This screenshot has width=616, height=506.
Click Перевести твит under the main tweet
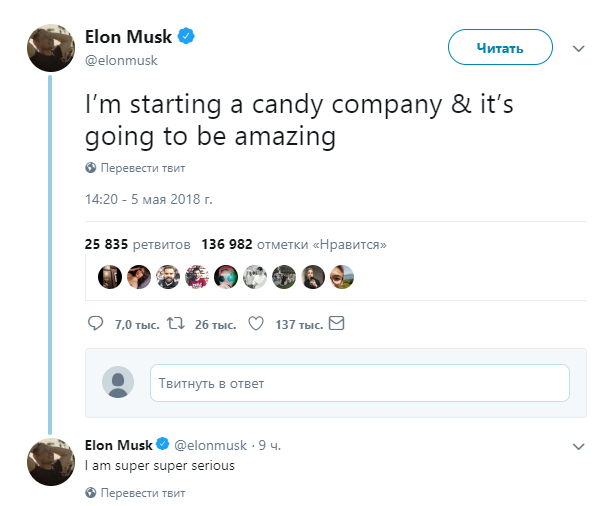tap(142, 168)
